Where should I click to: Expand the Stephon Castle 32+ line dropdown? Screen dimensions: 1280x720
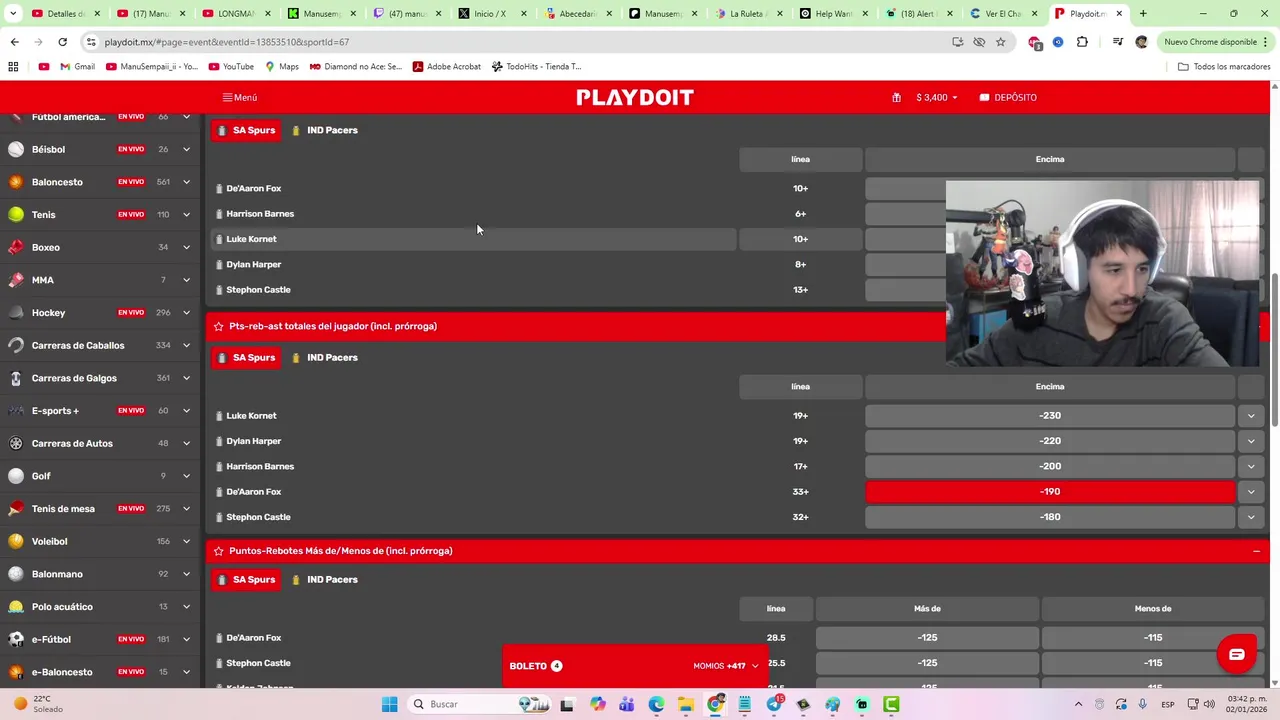click(x=1251, y=517)
